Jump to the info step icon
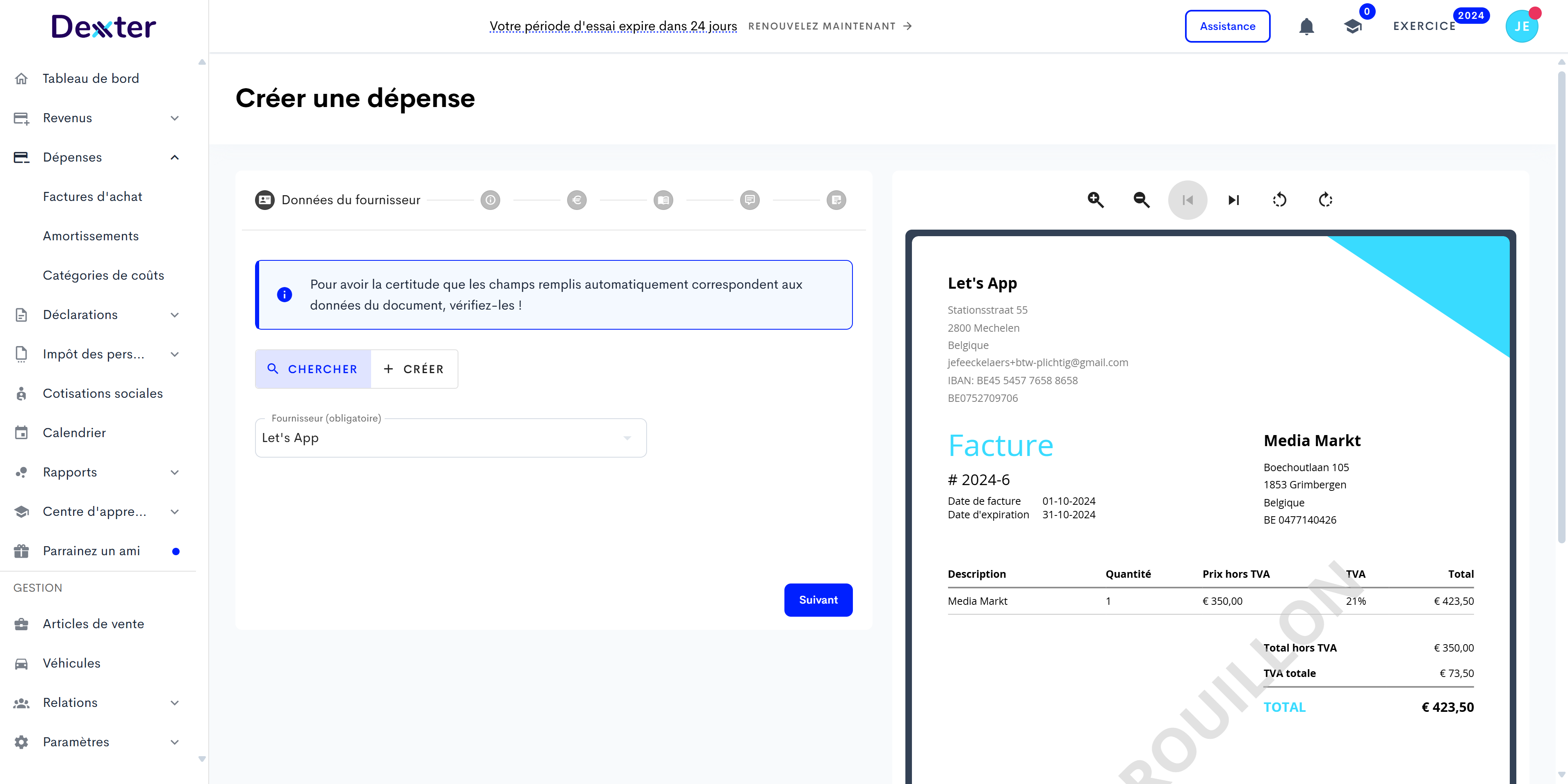Image resolution: width=1568 pixels, height=784 pixels. click(x=490, y=200)
